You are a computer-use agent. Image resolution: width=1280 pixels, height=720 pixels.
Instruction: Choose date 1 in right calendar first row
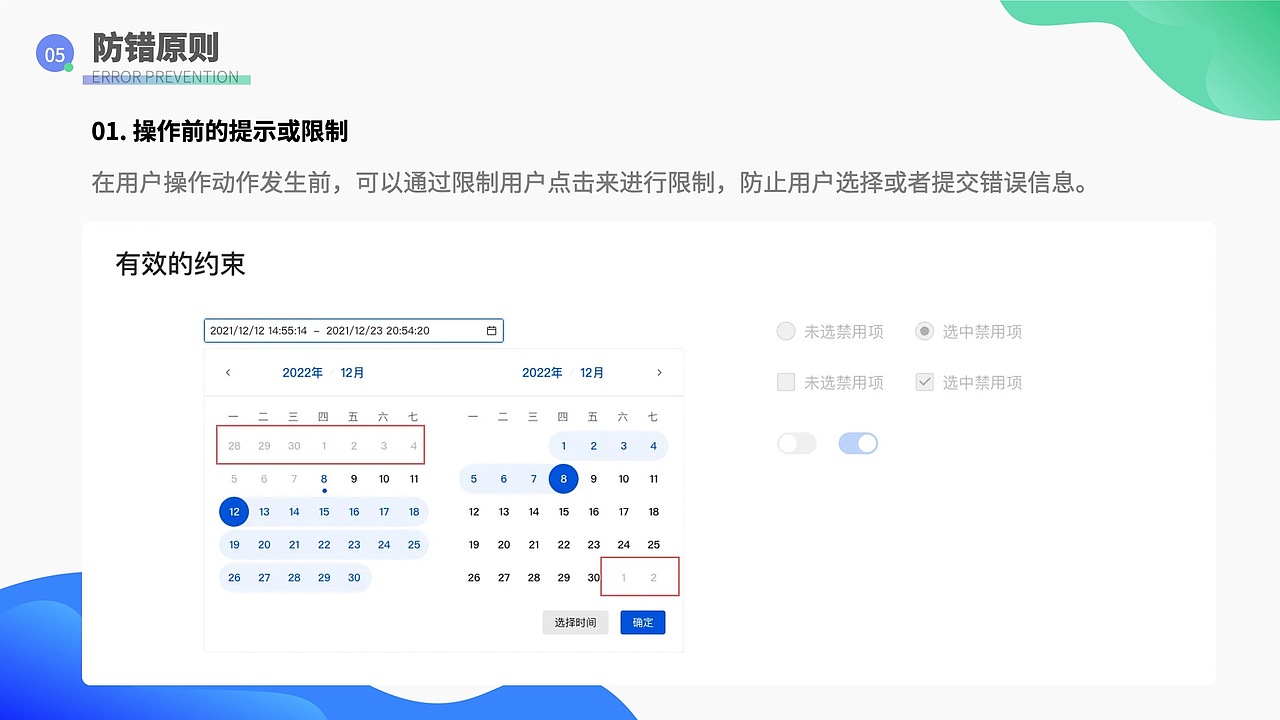click(564, 446)
